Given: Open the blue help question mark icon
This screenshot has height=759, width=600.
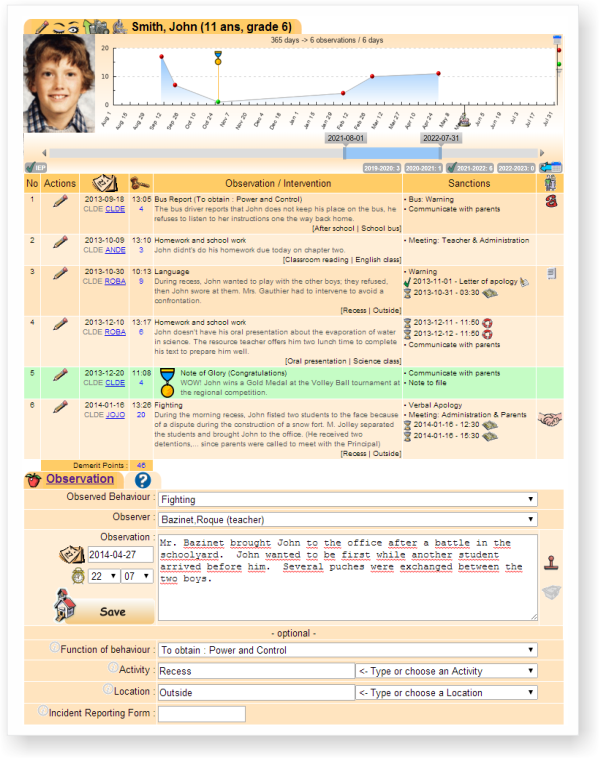Looking at the screenshot, I should pyautogui.click(x=142, y=480).
